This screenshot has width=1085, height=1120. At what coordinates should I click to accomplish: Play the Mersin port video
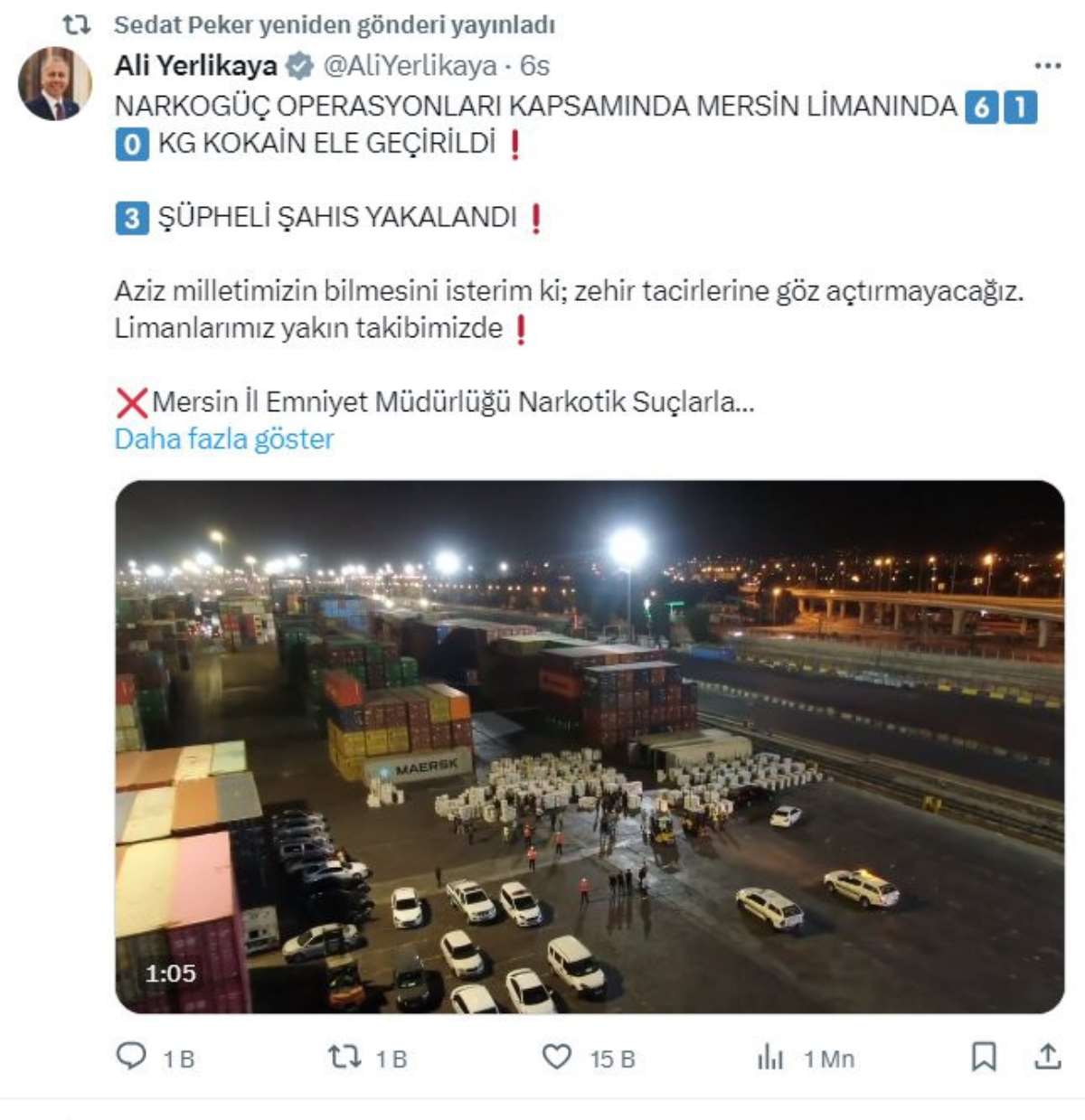pos(590,747)
